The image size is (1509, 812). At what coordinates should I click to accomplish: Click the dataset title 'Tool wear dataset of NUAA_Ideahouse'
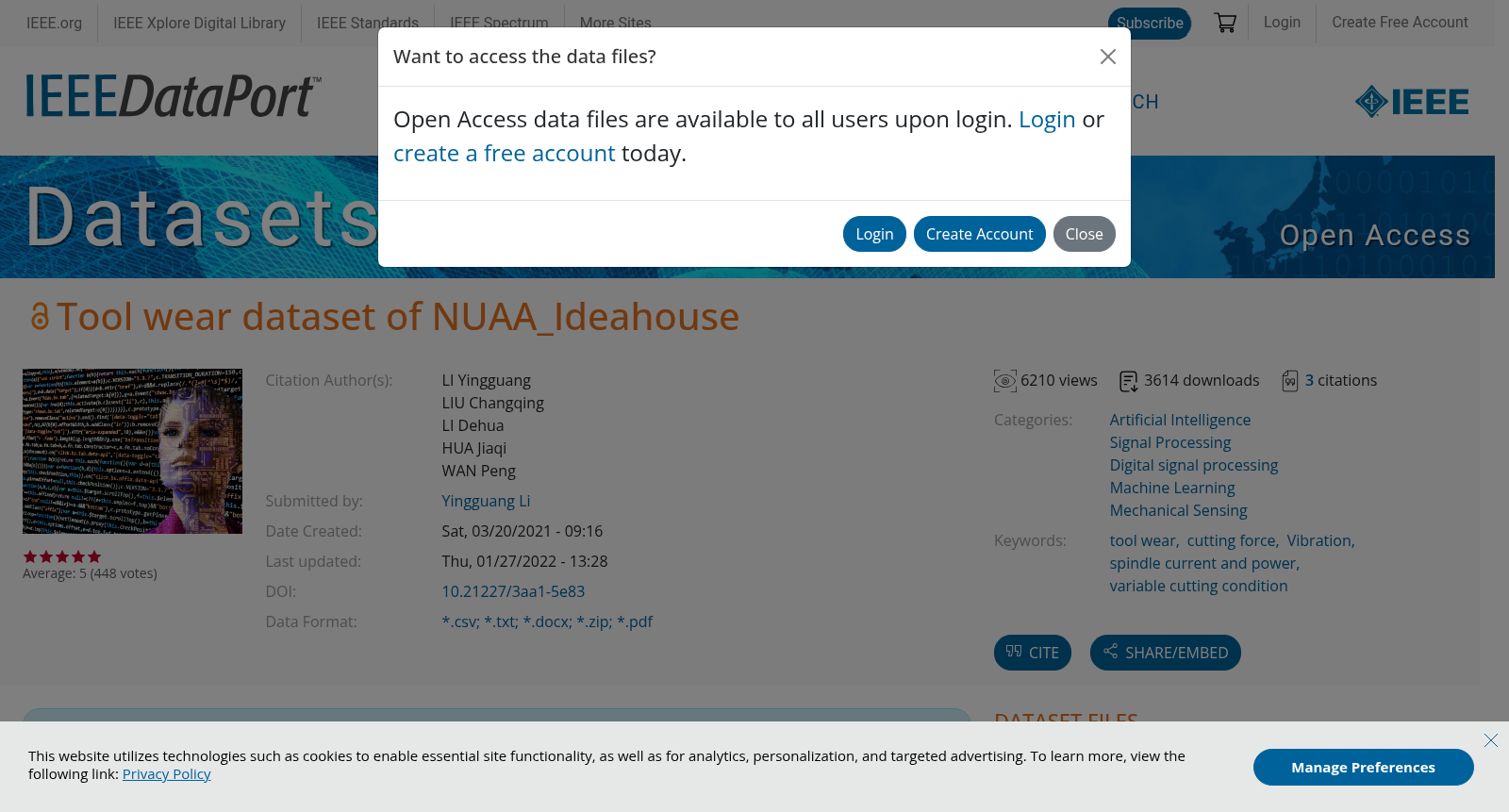(398, 317)
